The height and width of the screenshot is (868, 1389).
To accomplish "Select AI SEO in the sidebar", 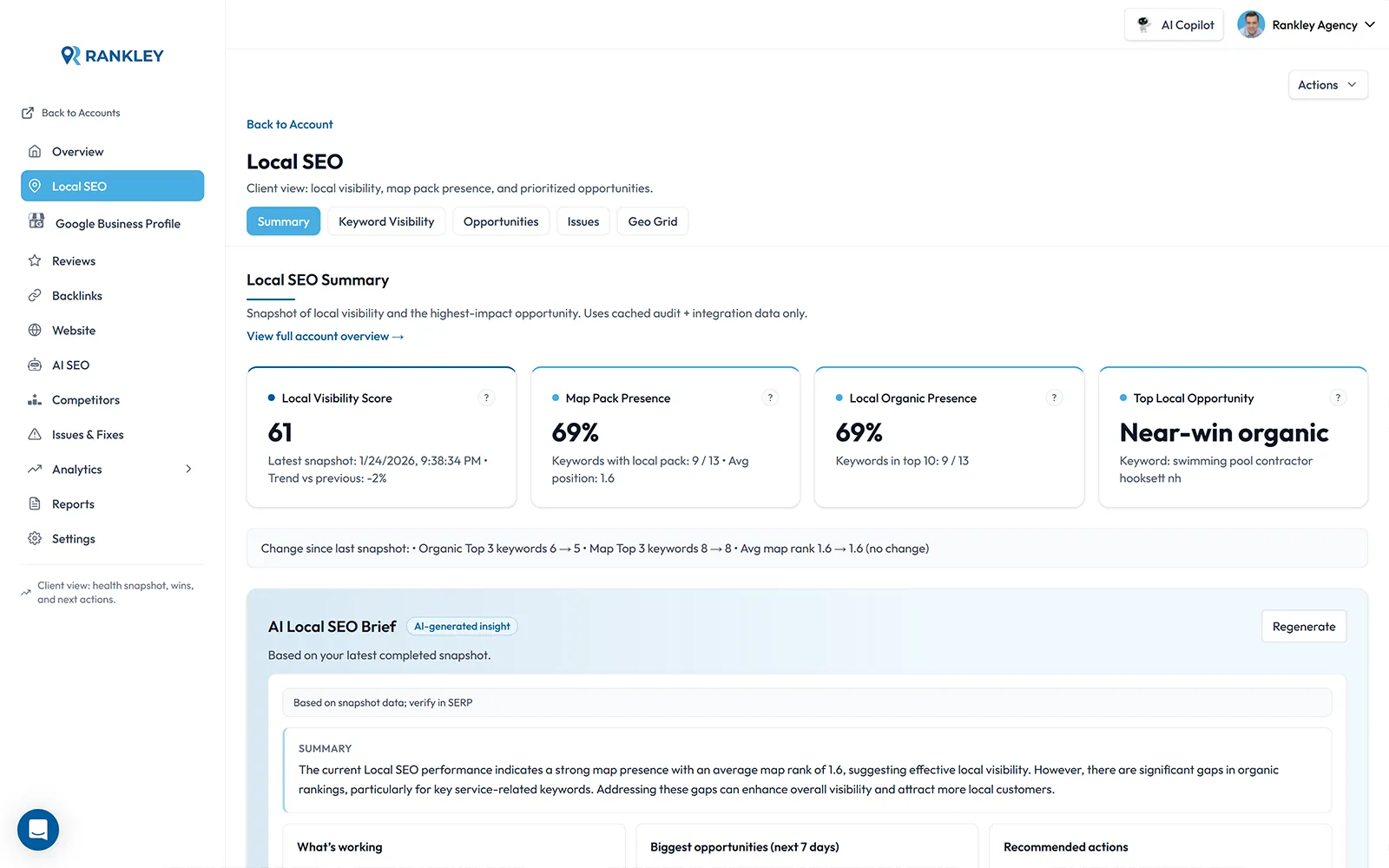I will pos(69,365).
